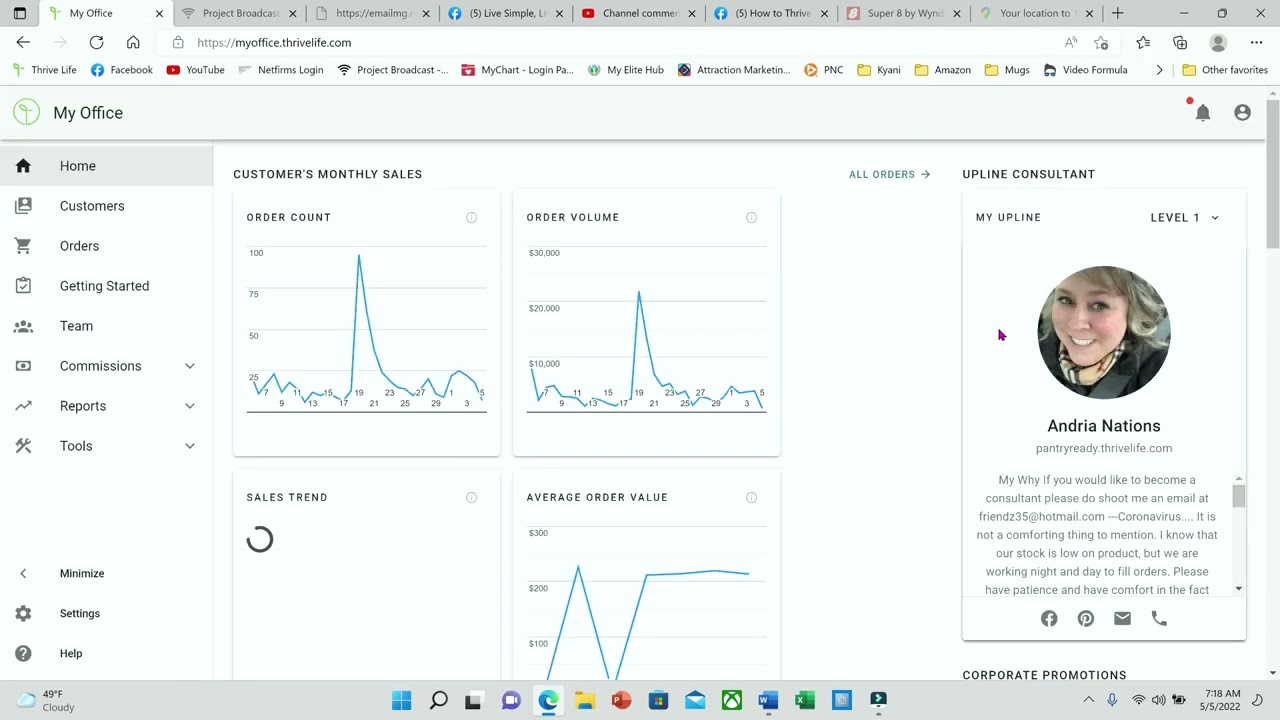This screenshot has height=720, width=1280.
Task: Show info for Sales Trend card
Action: point(471,497)
